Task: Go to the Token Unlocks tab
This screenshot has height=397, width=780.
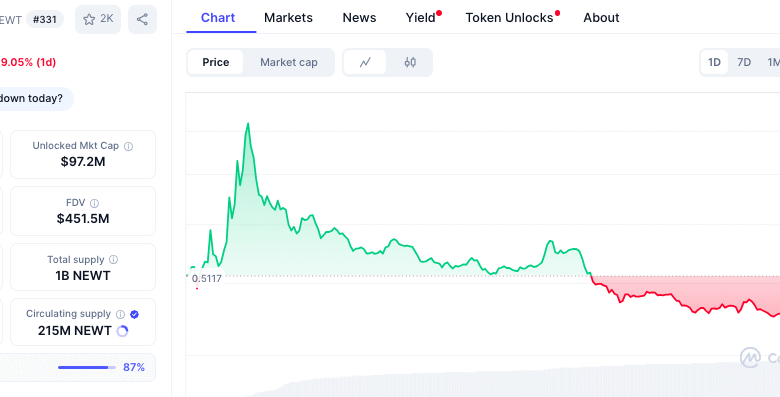Action: point(509,18)
